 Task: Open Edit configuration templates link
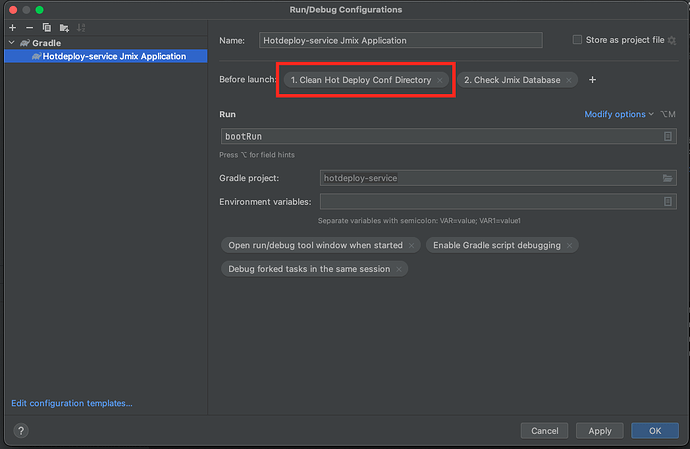[x=72, y=403]
